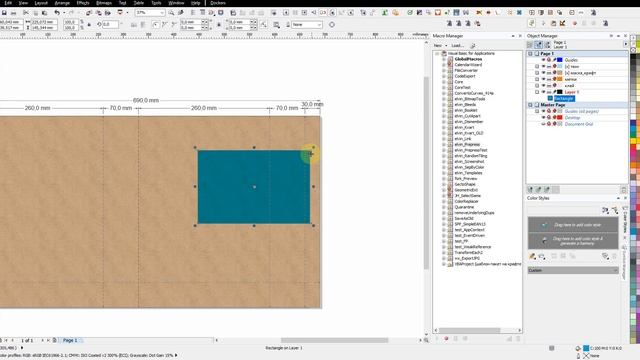Screen dimensions: 640x360
Task: Select the ColorReplacer macro project
Action: point(467,201)
